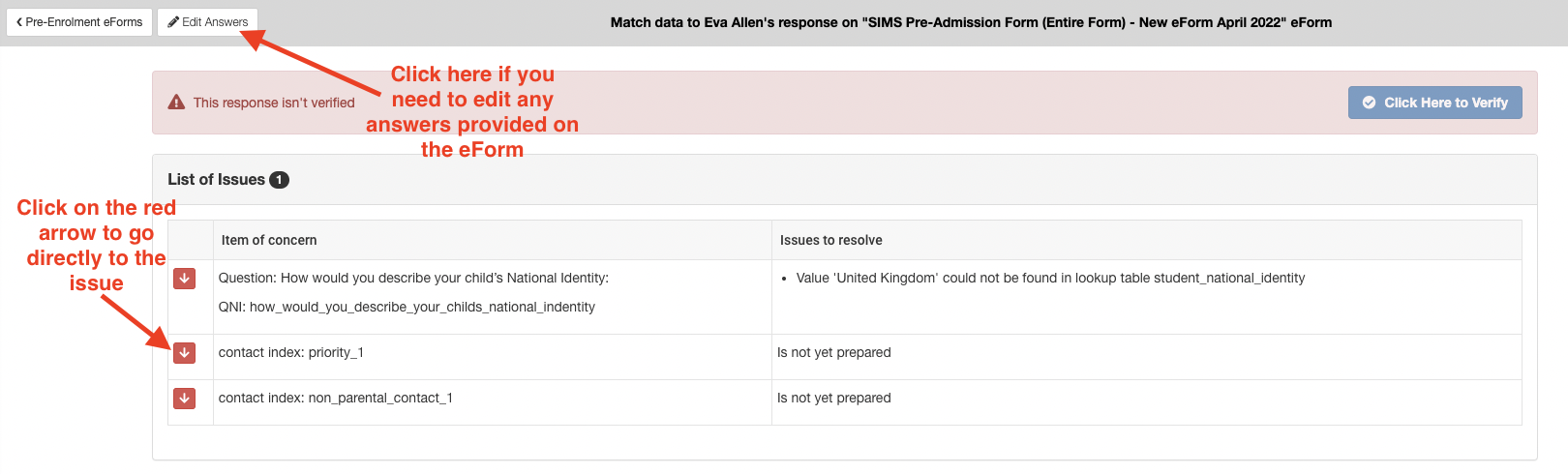1568x474 pixels.
Task: Click 'contact index: non_parental_contact_1' row text
Action: click(x=336, y=399)
